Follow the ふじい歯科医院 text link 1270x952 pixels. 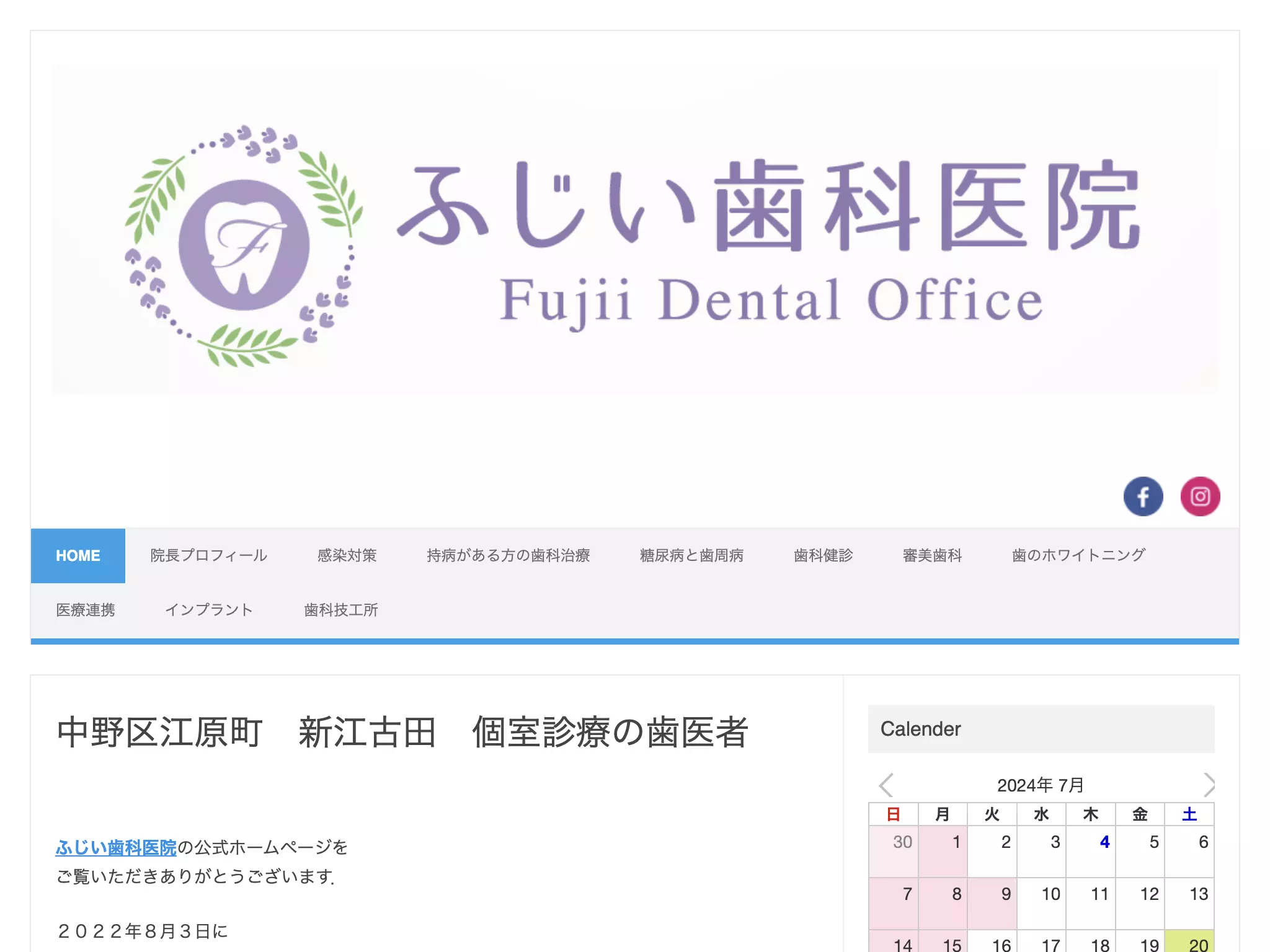pyautogui.click(x=116, y=847)
